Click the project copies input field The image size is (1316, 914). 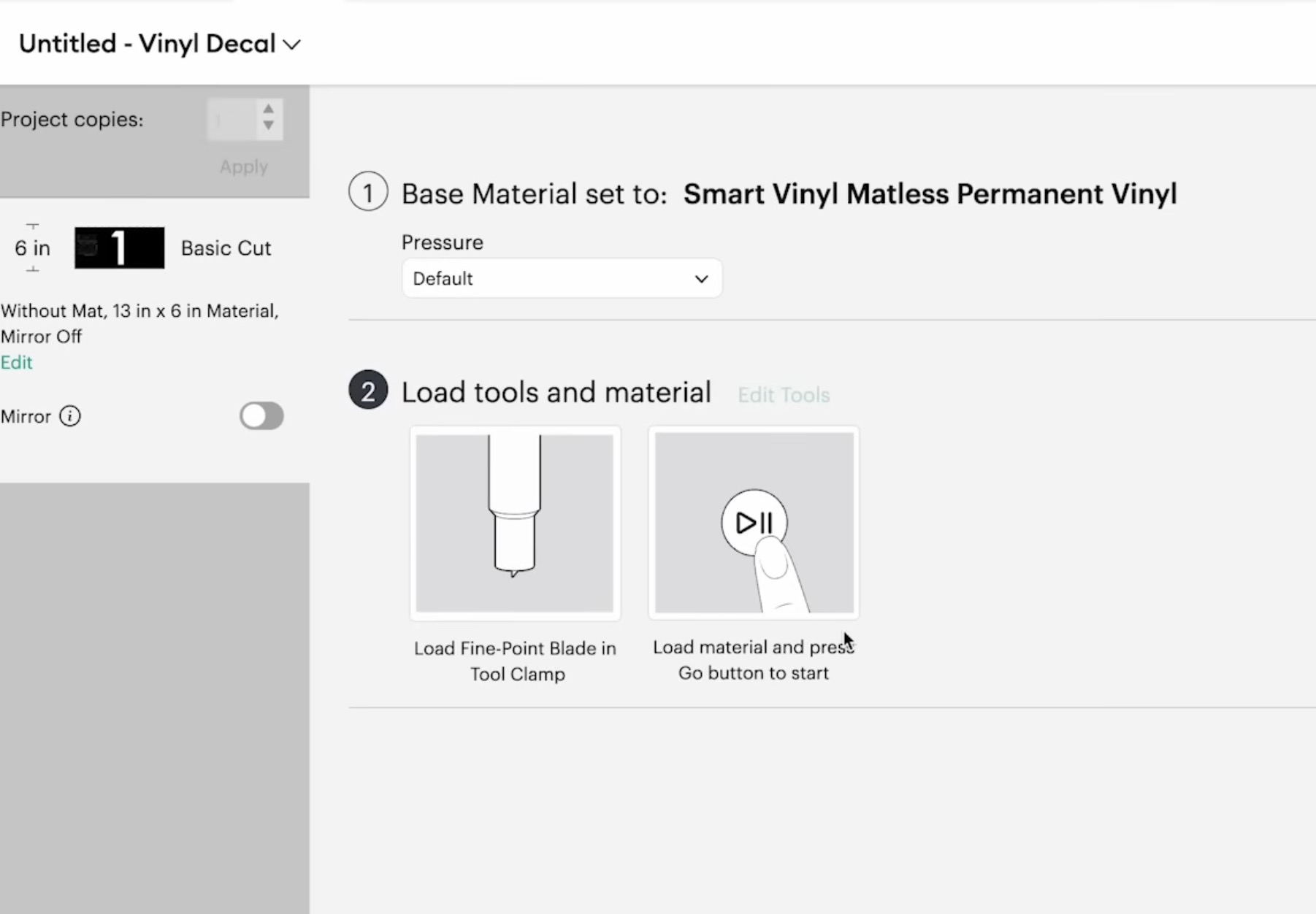tap(230, 119)
